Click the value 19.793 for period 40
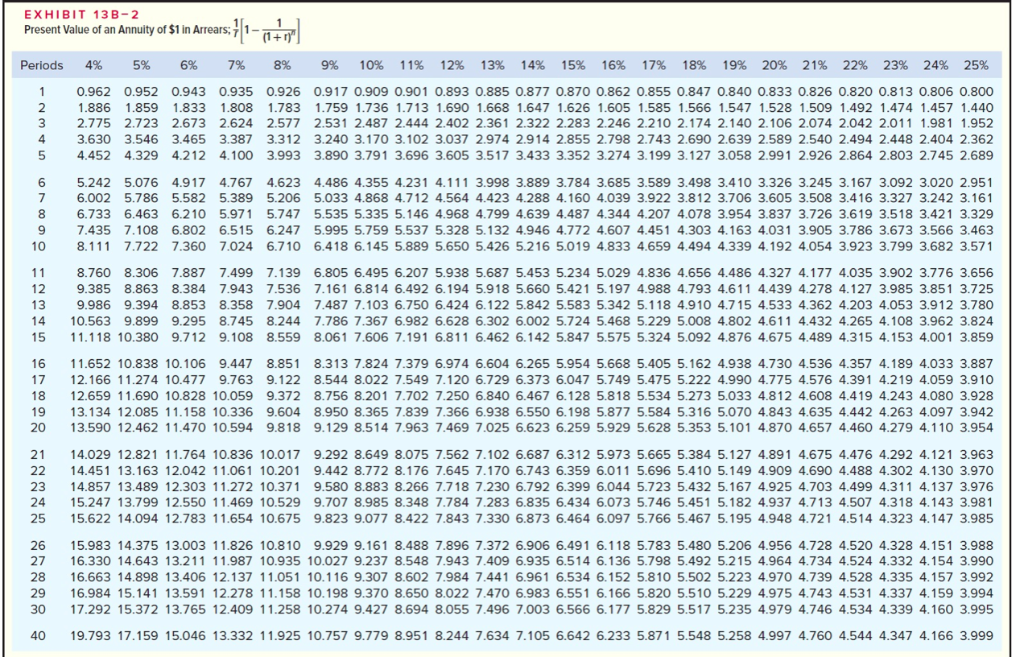Image resolution: width=1024 pixels, height=657 pixels. pyautogui.click(x=92, y=637)
